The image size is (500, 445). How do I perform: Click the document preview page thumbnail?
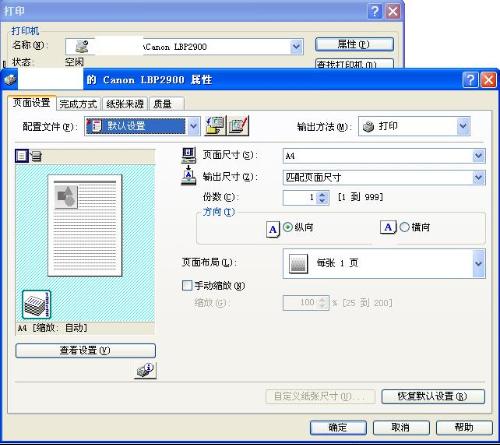[x=85, y=225]
